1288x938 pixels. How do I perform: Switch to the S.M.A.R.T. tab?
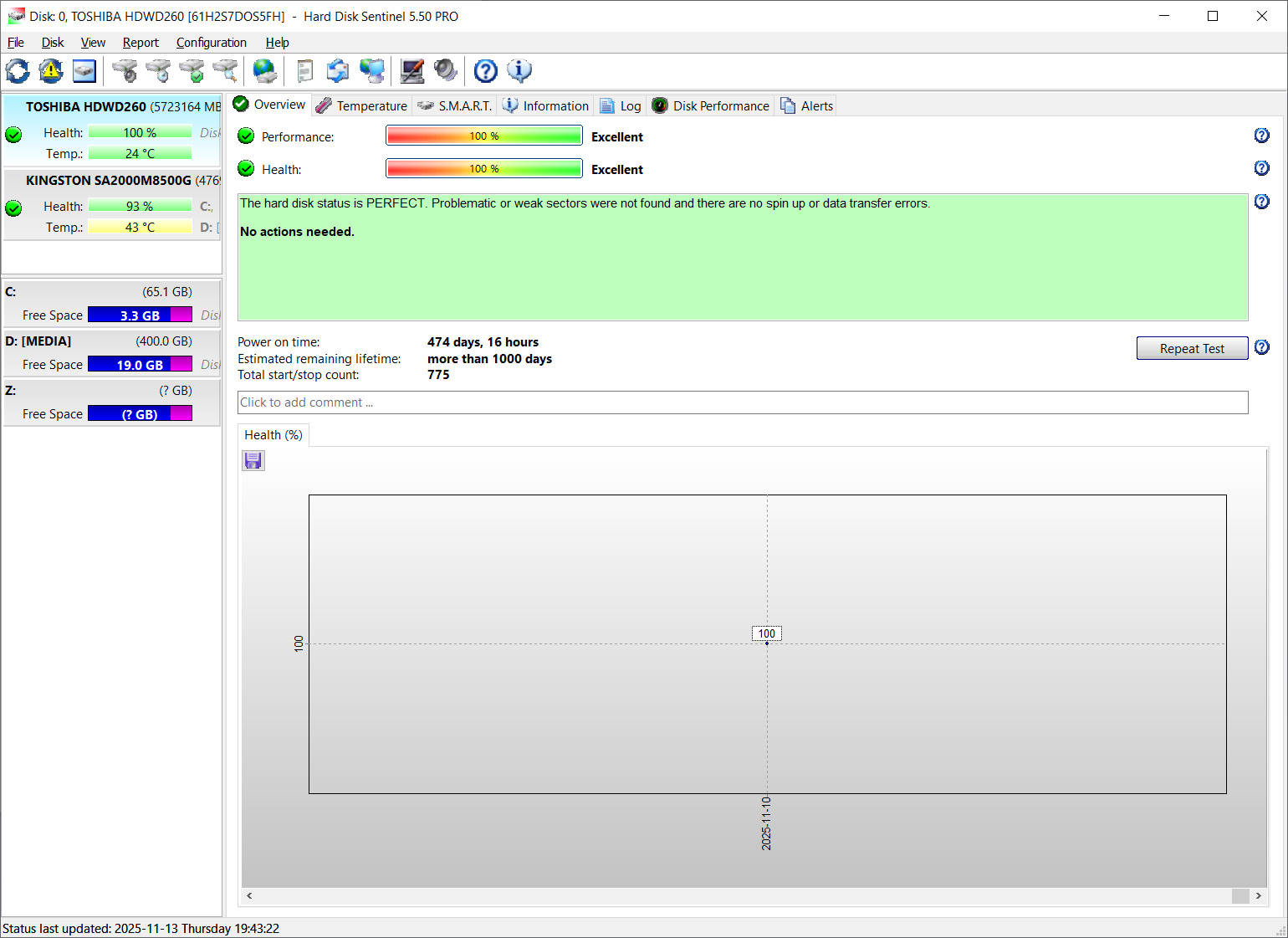coord(455,105)
